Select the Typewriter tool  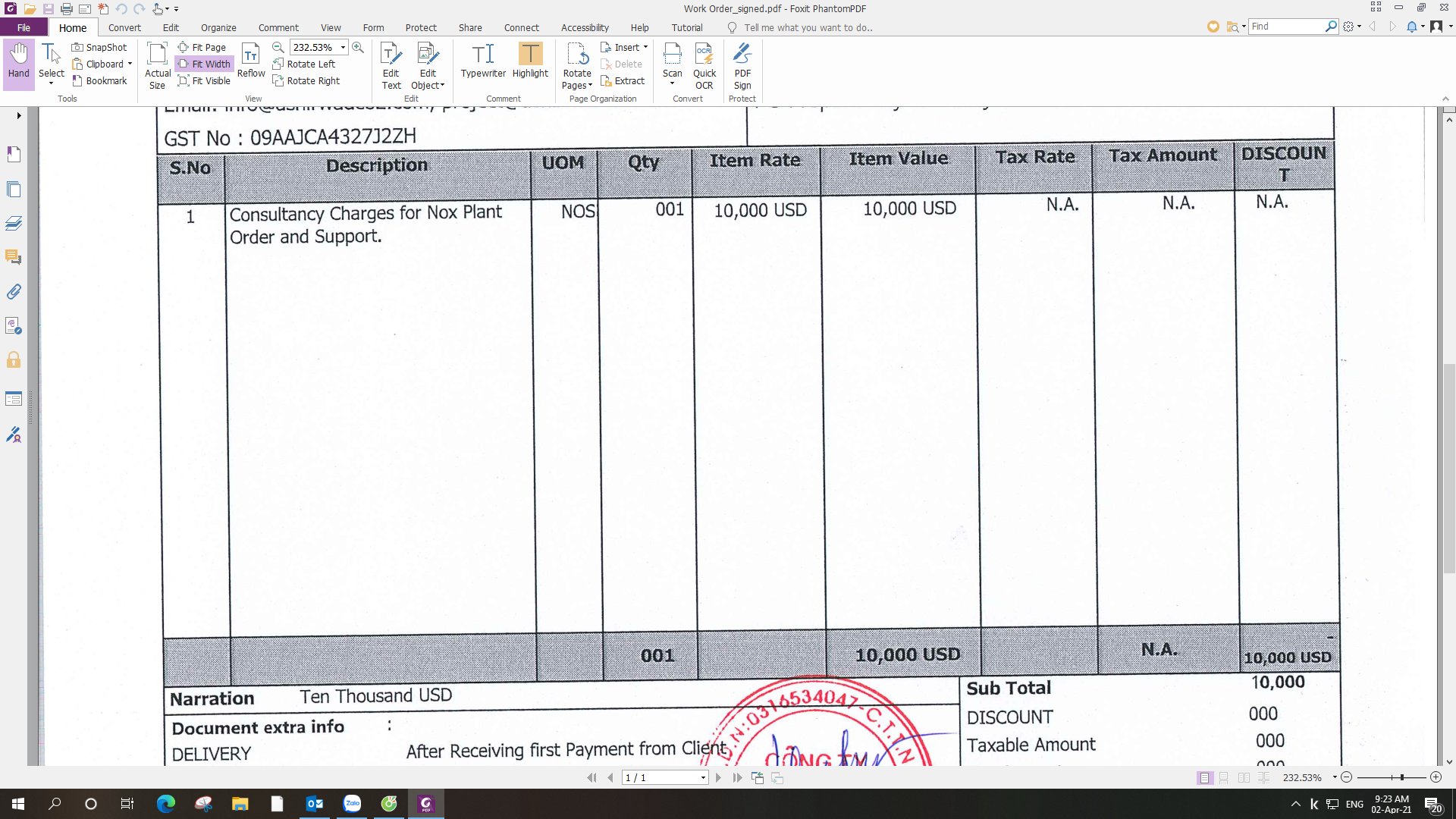483,61
